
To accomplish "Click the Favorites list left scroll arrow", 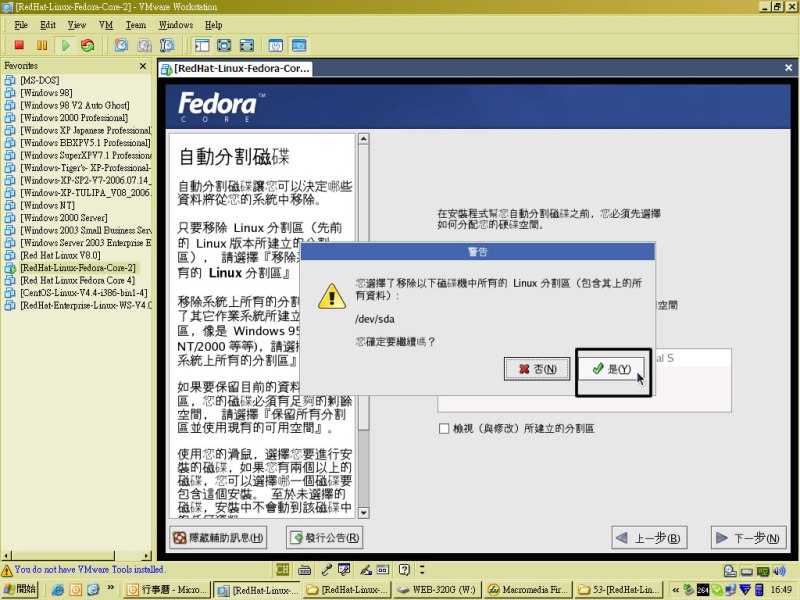I will (x=6, y=556).
